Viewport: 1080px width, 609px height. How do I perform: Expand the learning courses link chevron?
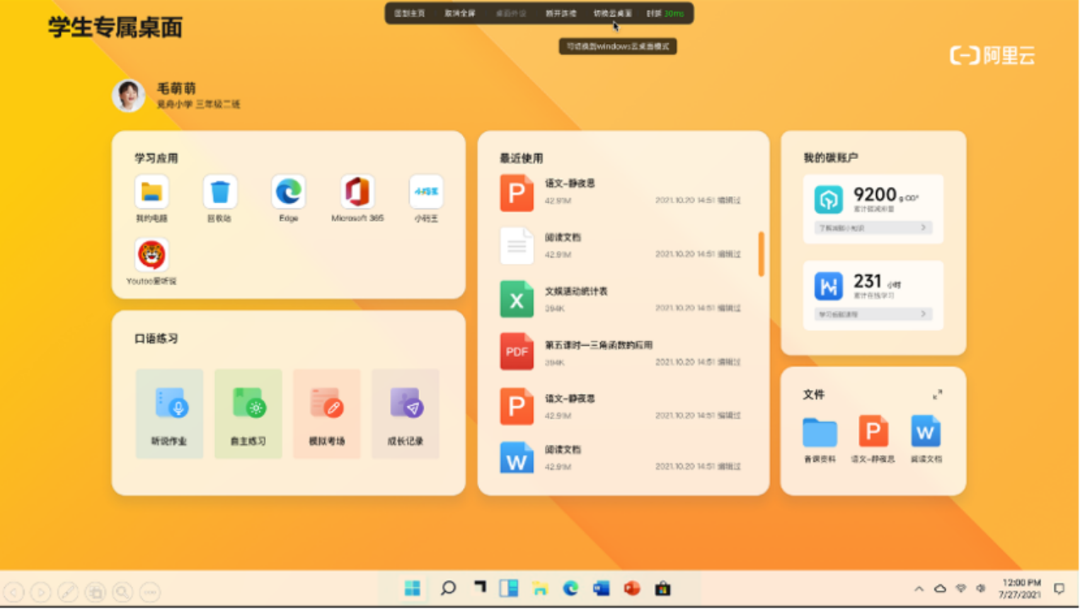coord(924,313)
